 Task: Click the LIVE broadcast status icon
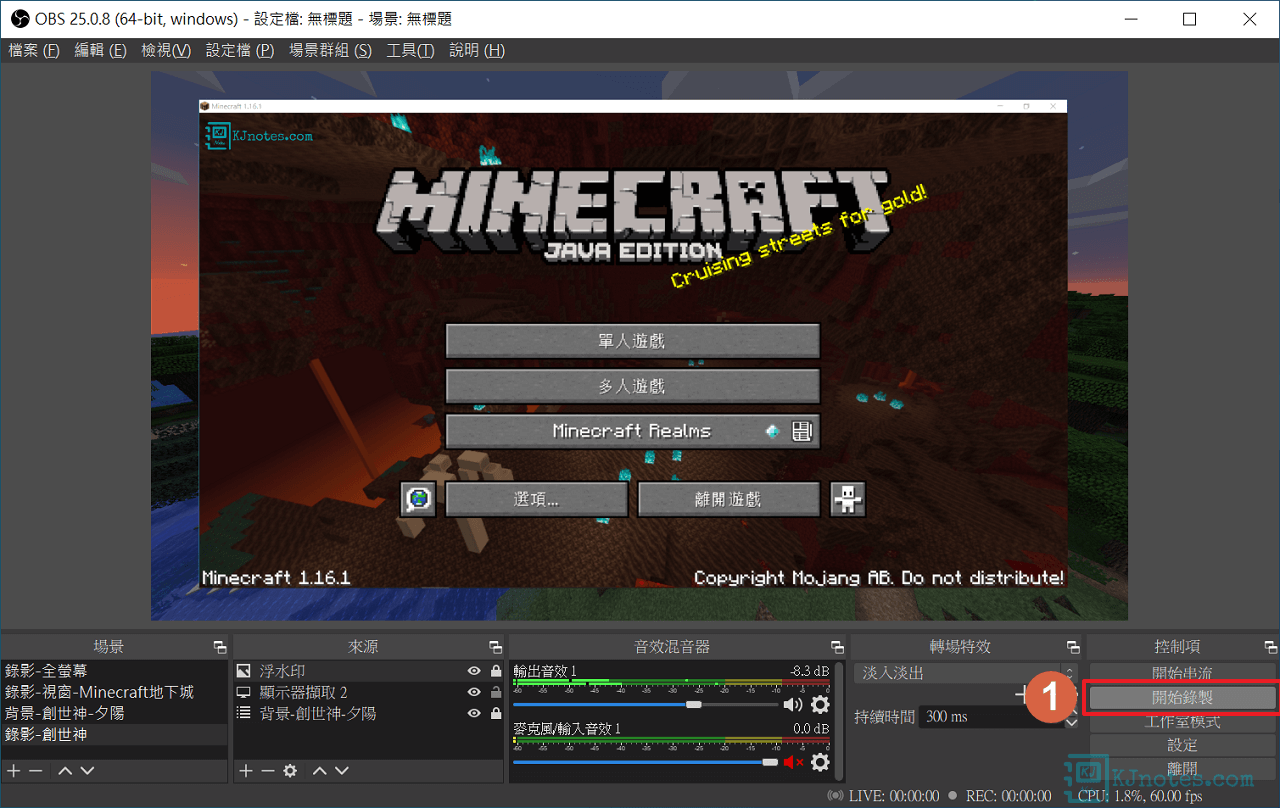pyautogui.click(x=835, y=796)
